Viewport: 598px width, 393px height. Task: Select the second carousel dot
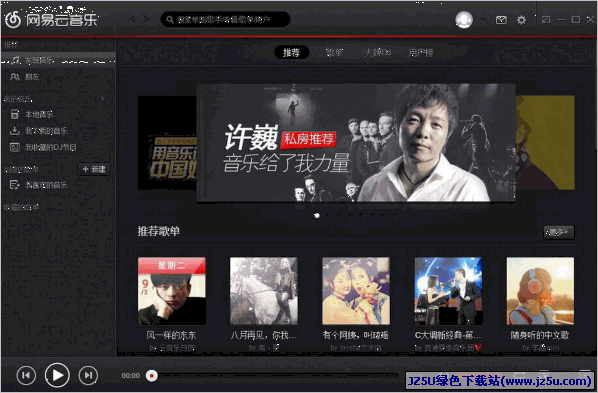coord(328,216)
